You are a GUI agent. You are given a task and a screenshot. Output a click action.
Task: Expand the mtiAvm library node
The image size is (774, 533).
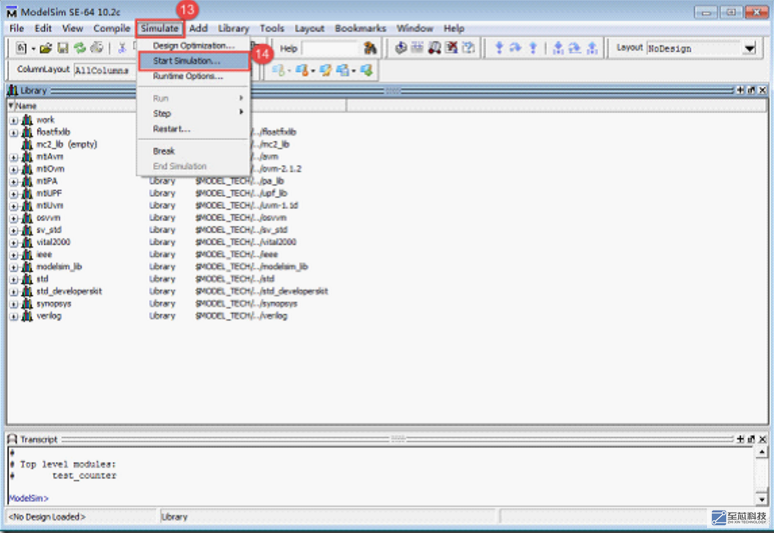14,157
